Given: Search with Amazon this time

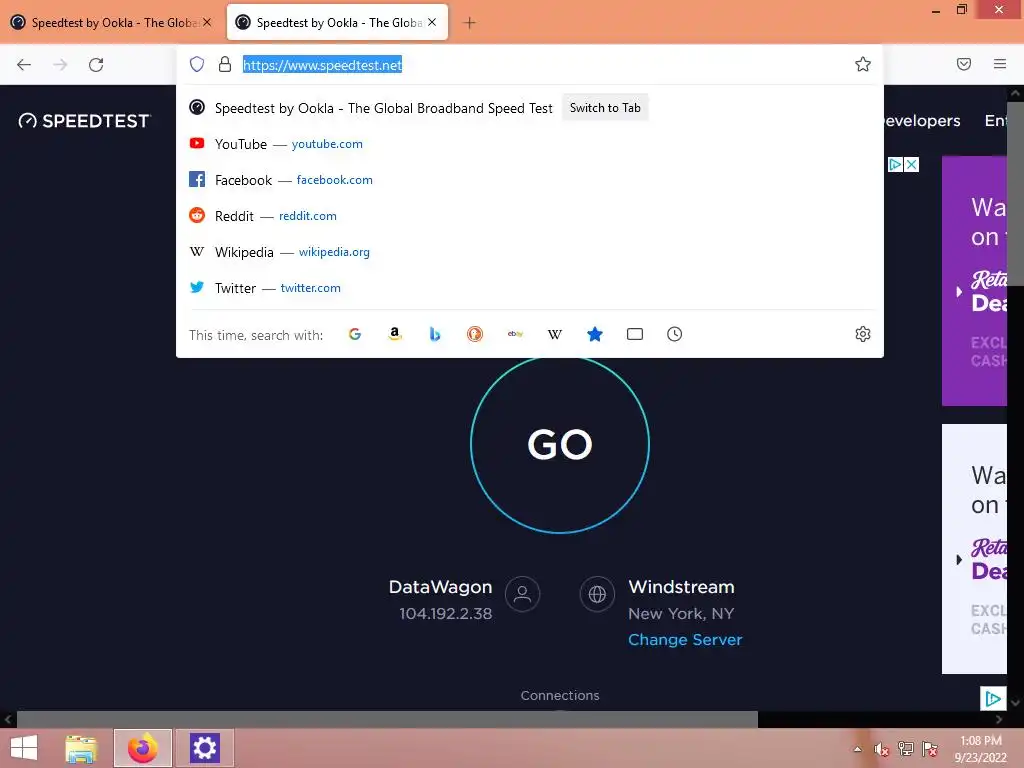Looking at the screenshot, I should (x=394, y=334).
